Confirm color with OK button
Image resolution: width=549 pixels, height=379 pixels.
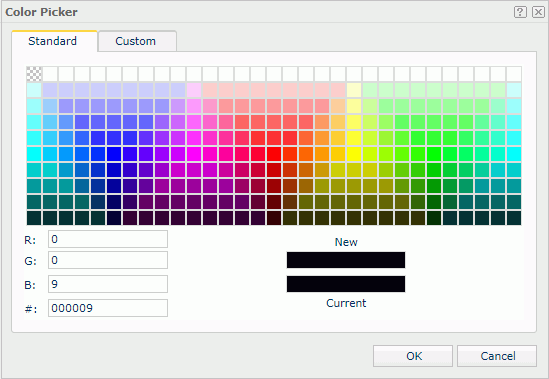(x=413, y=356)
